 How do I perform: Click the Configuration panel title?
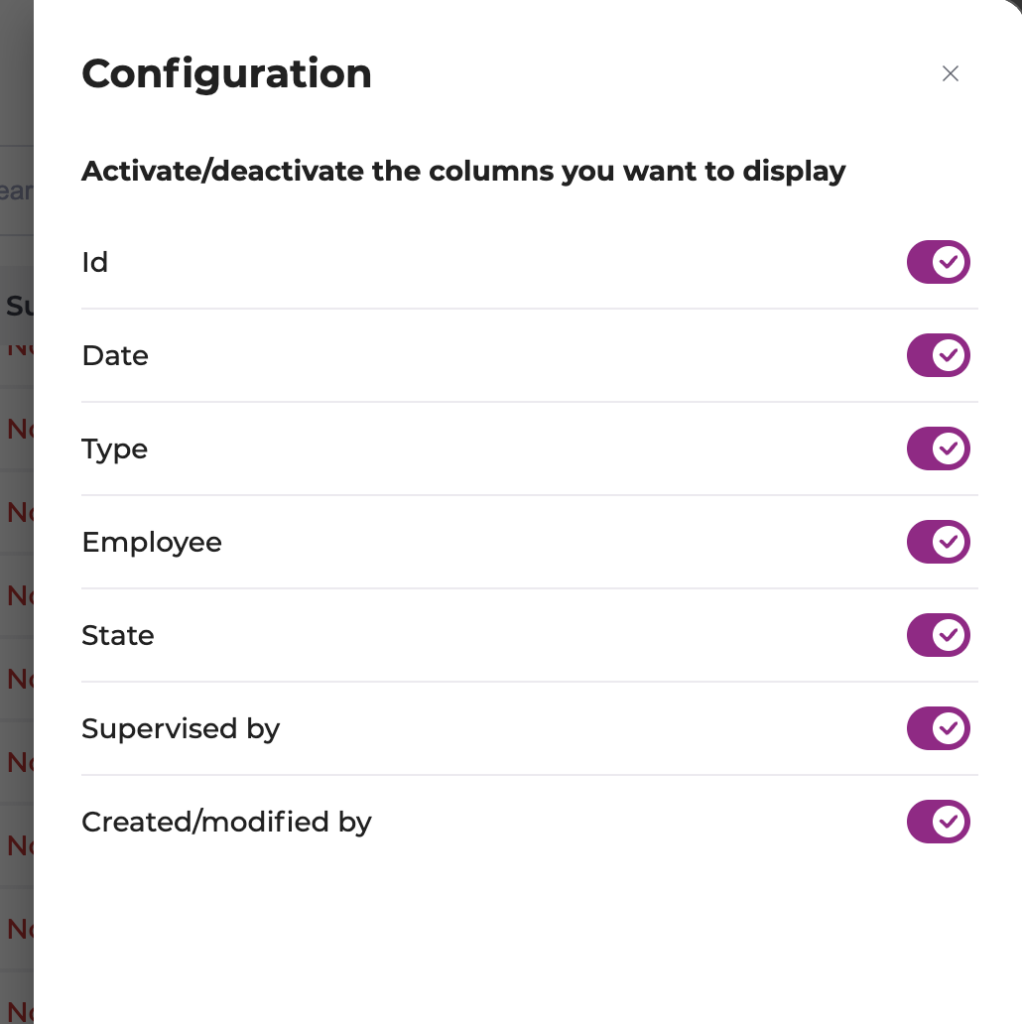pos(227,74)
